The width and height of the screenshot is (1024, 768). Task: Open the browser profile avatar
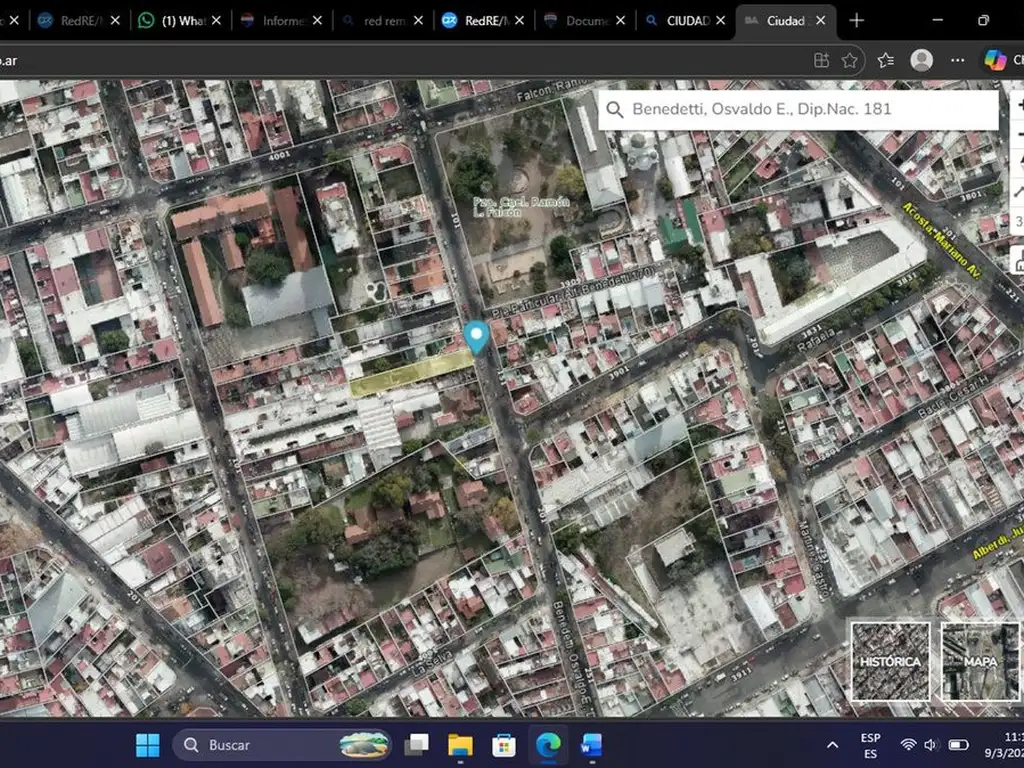(922, 60)
